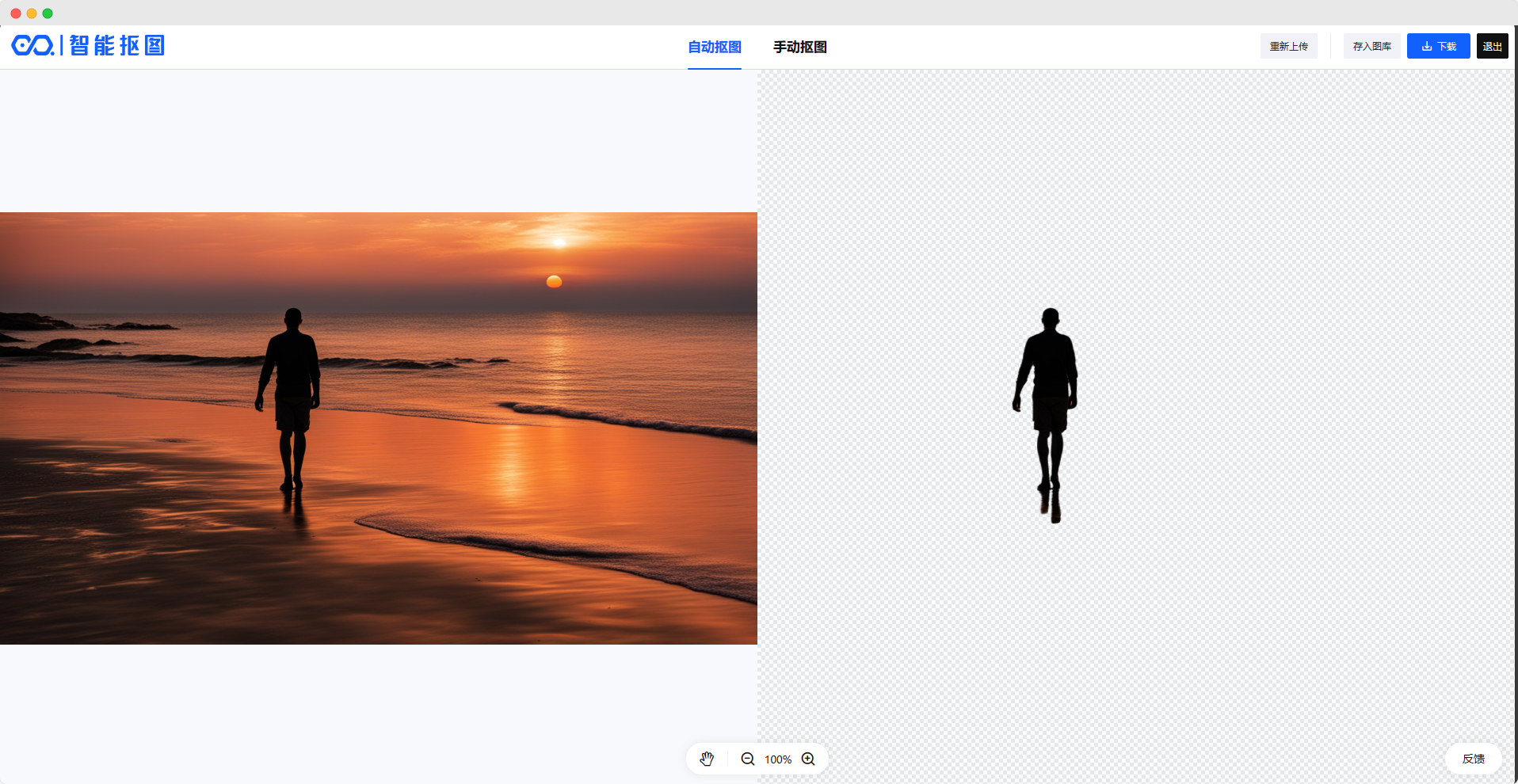Image resolution: width=1518 pixels, height=784 pixels.
Task: Click the 退出 button
Action: [1493, 46]
